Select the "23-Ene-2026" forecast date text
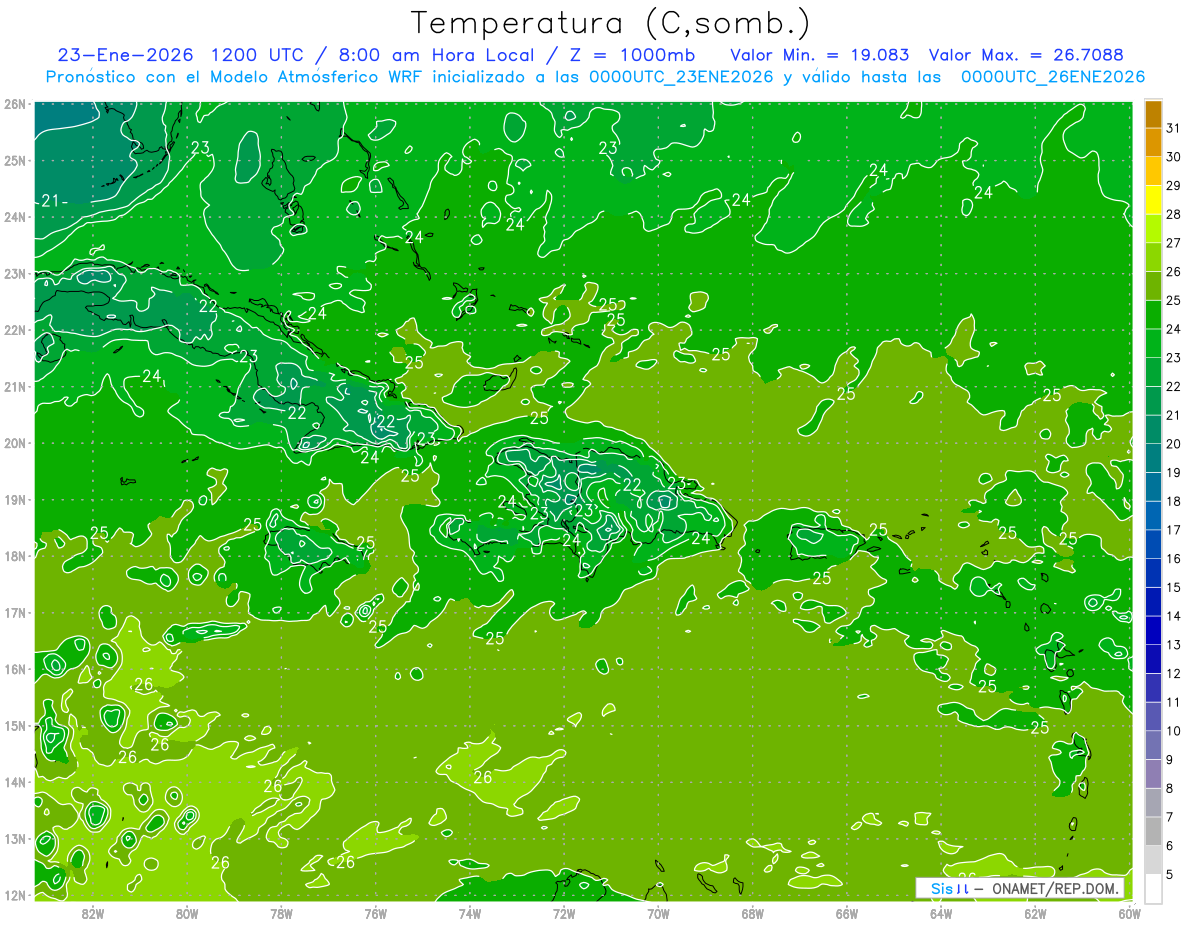Image resolution: width=1200 pixels, height=927 pixels. pyautogui.click(x=126, y=54)
